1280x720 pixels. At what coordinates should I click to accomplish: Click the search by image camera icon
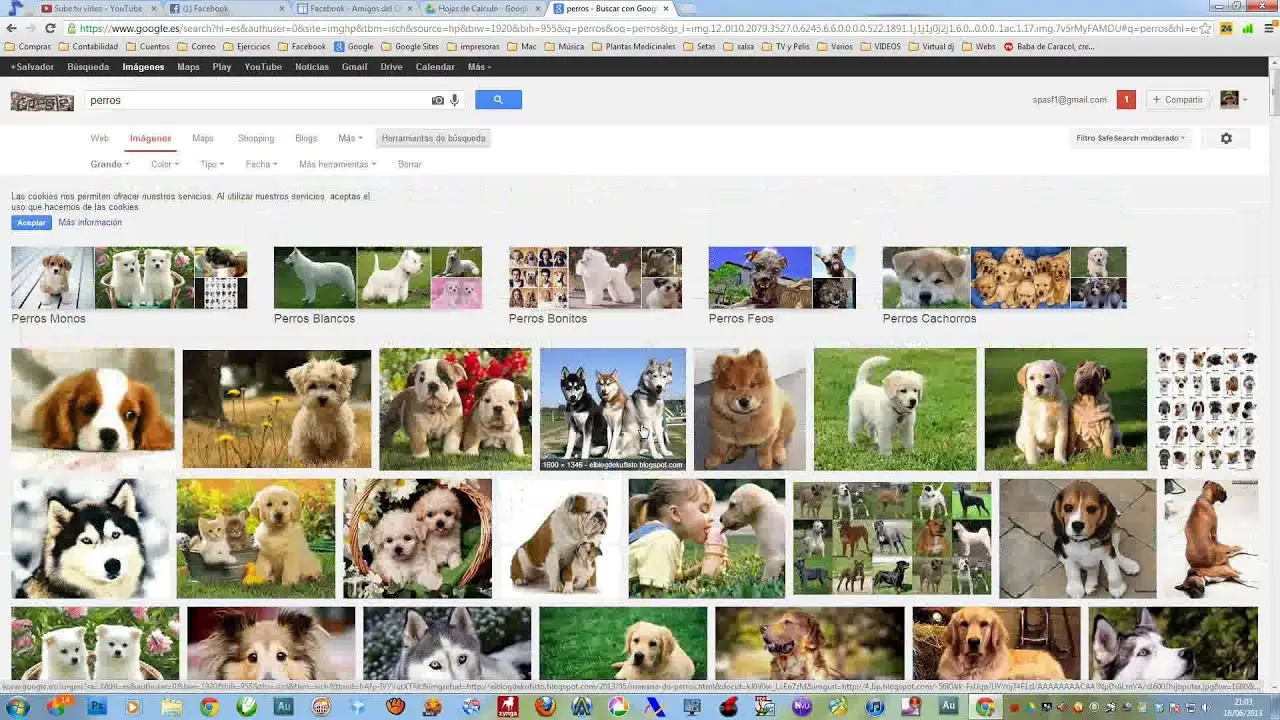(437, 100)
